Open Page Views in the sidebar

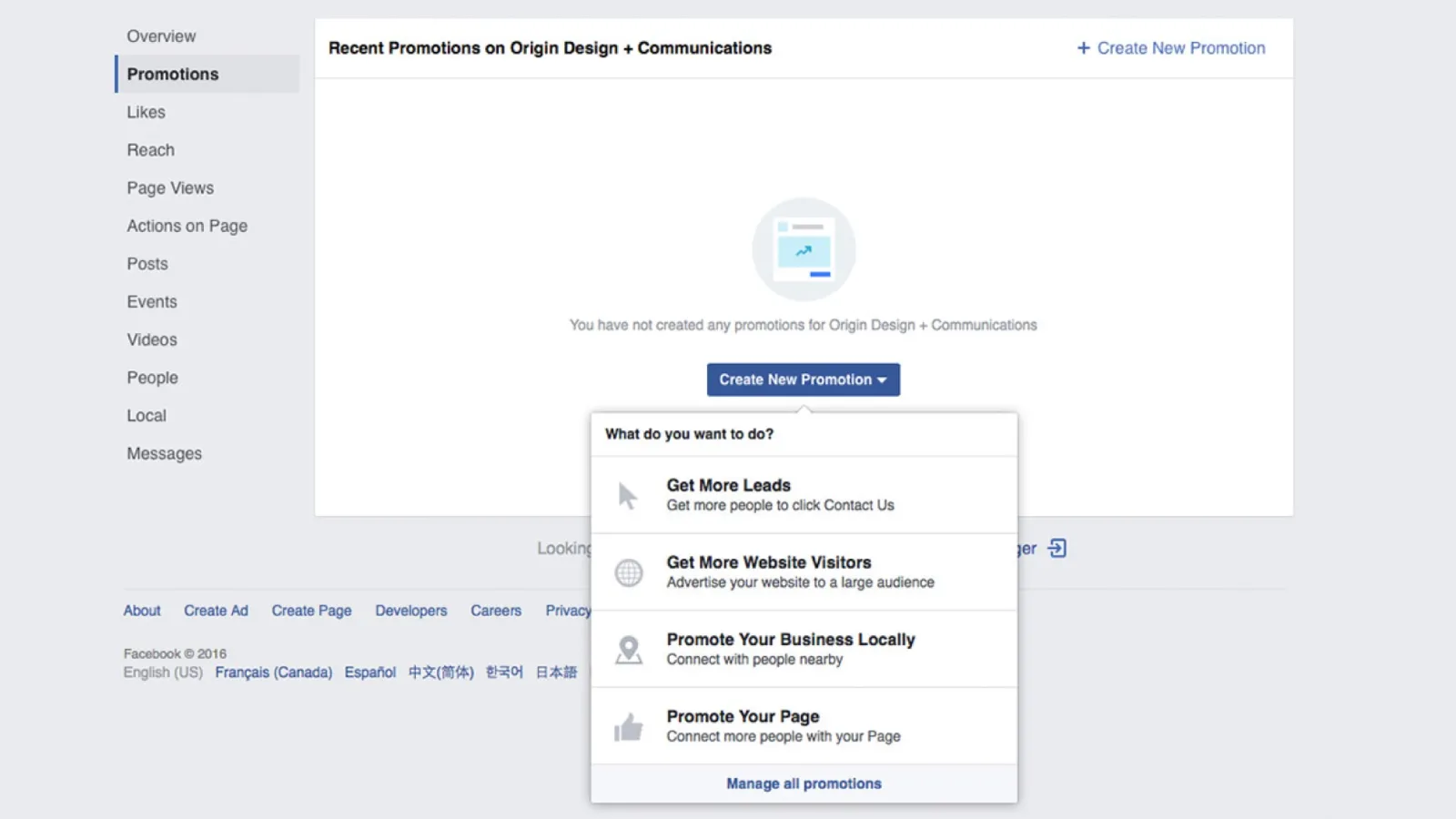point(170,188)
